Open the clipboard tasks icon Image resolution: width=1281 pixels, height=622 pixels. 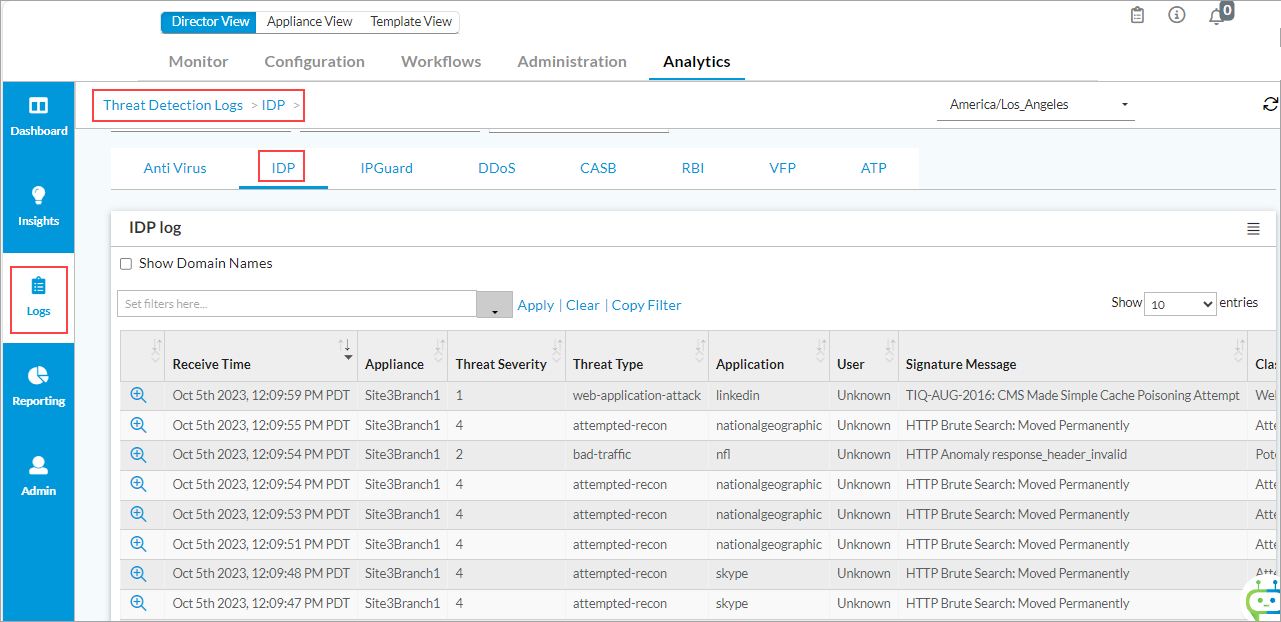coord(1137,16)
